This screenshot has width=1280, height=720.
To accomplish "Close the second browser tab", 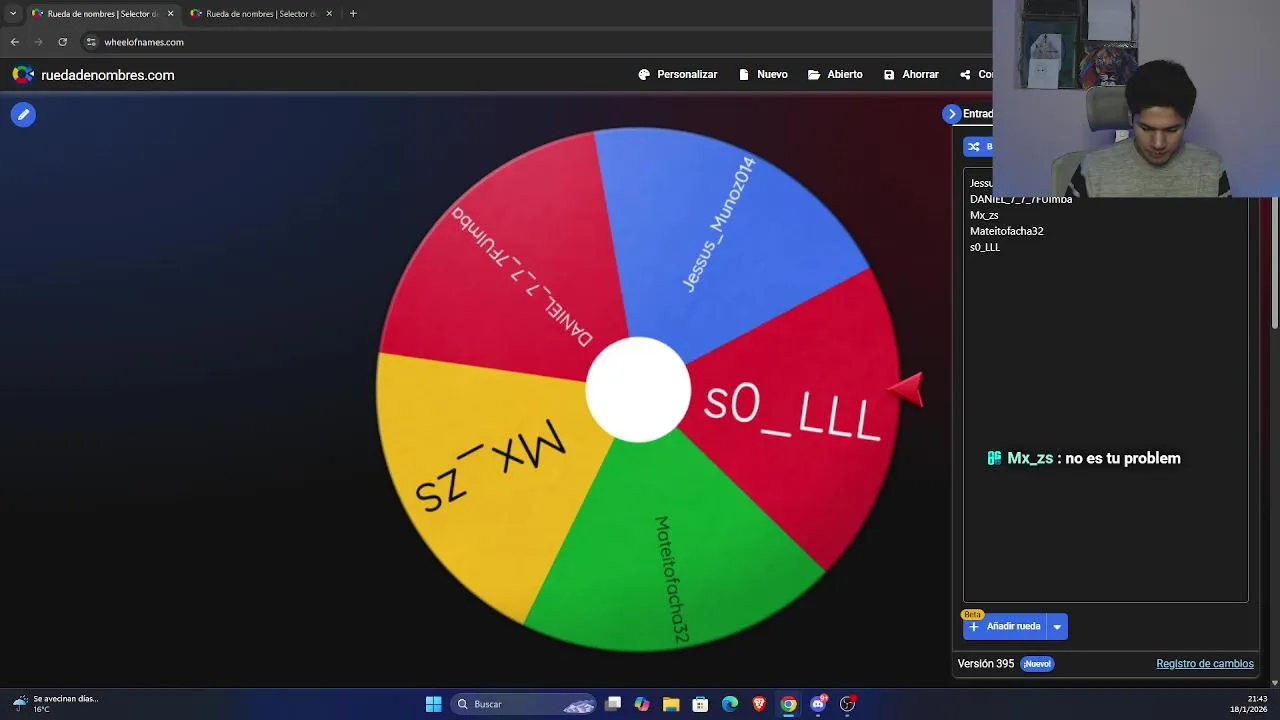I will [329, 14].
